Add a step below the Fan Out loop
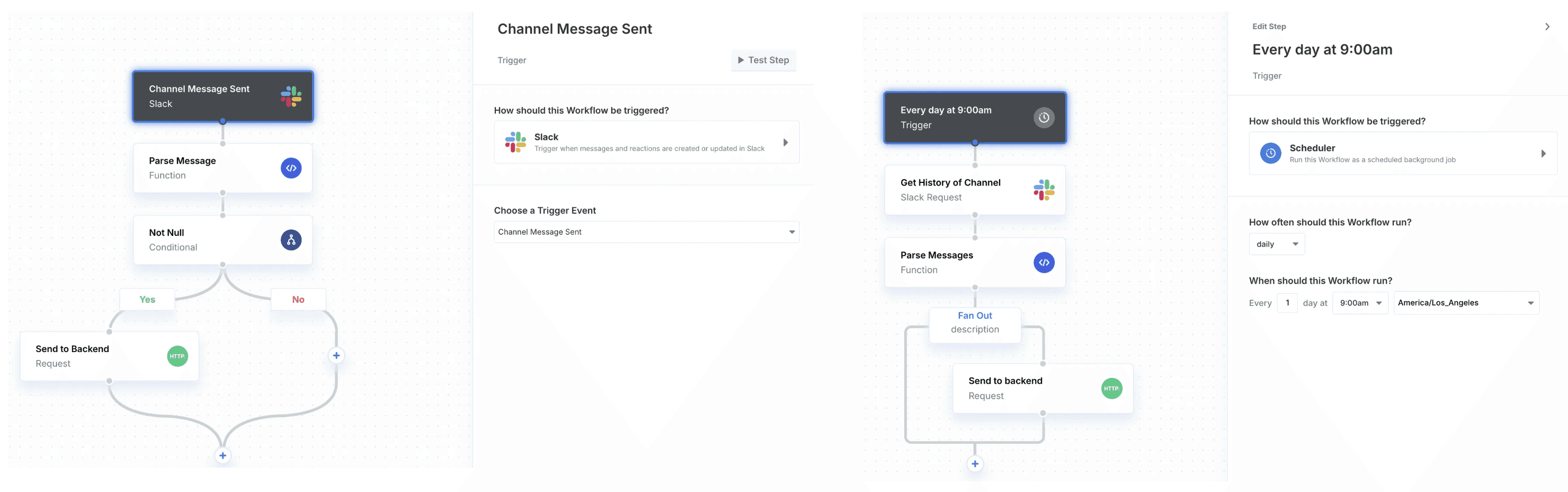The width and height of the screenshot is (1568, 492). point(975,464)
